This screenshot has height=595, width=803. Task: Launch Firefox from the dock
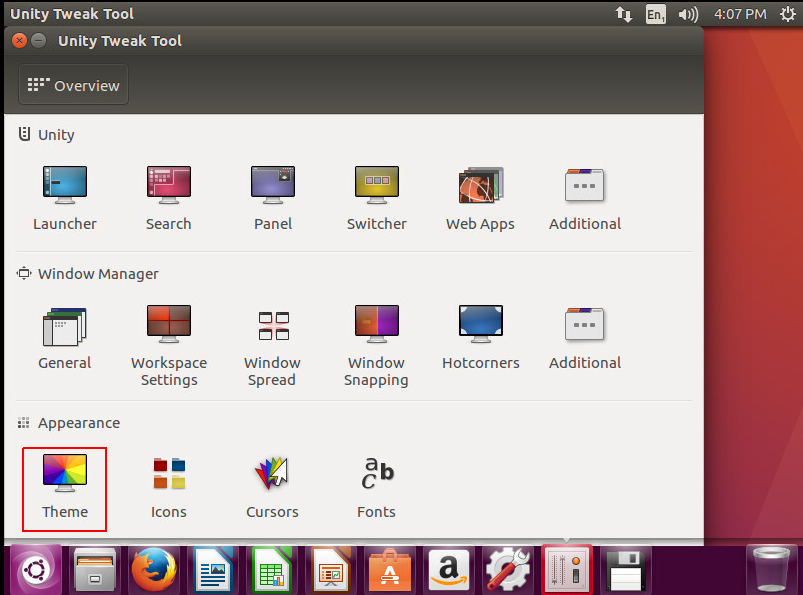[154, 569]
